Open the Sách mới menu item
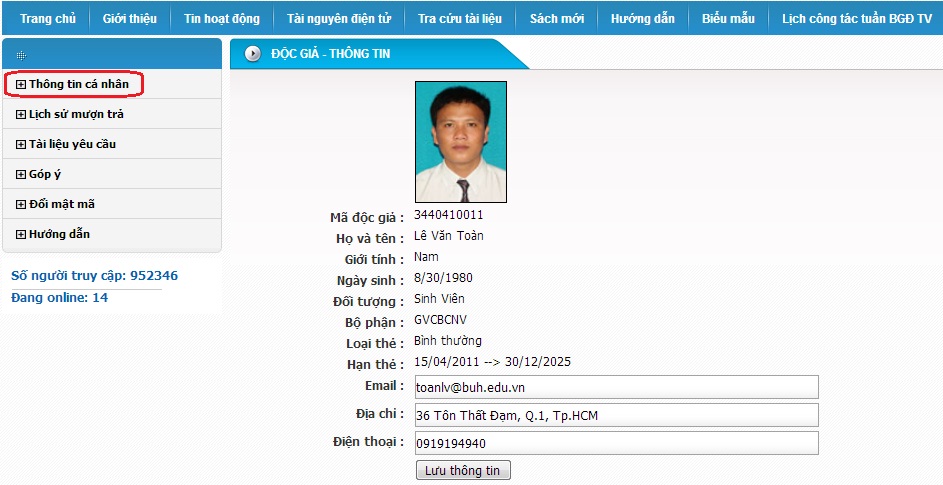This screenshot has height=485, width=943. pos(557,19)
